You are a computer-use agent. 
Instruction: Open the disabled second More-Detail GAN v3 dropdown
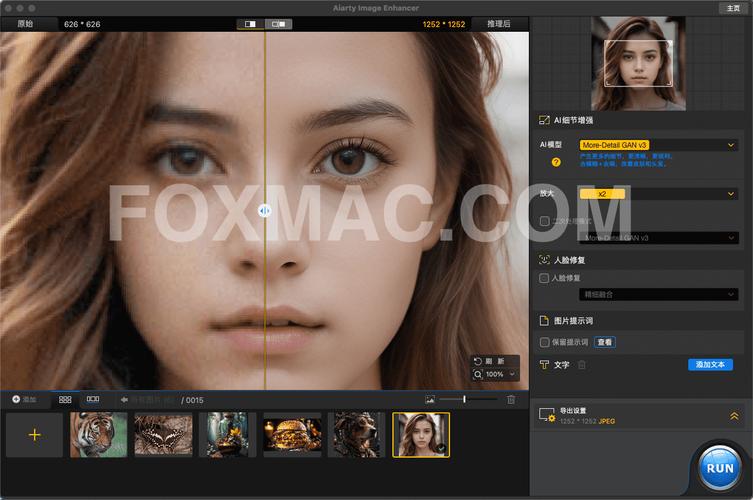click(658, 238)
